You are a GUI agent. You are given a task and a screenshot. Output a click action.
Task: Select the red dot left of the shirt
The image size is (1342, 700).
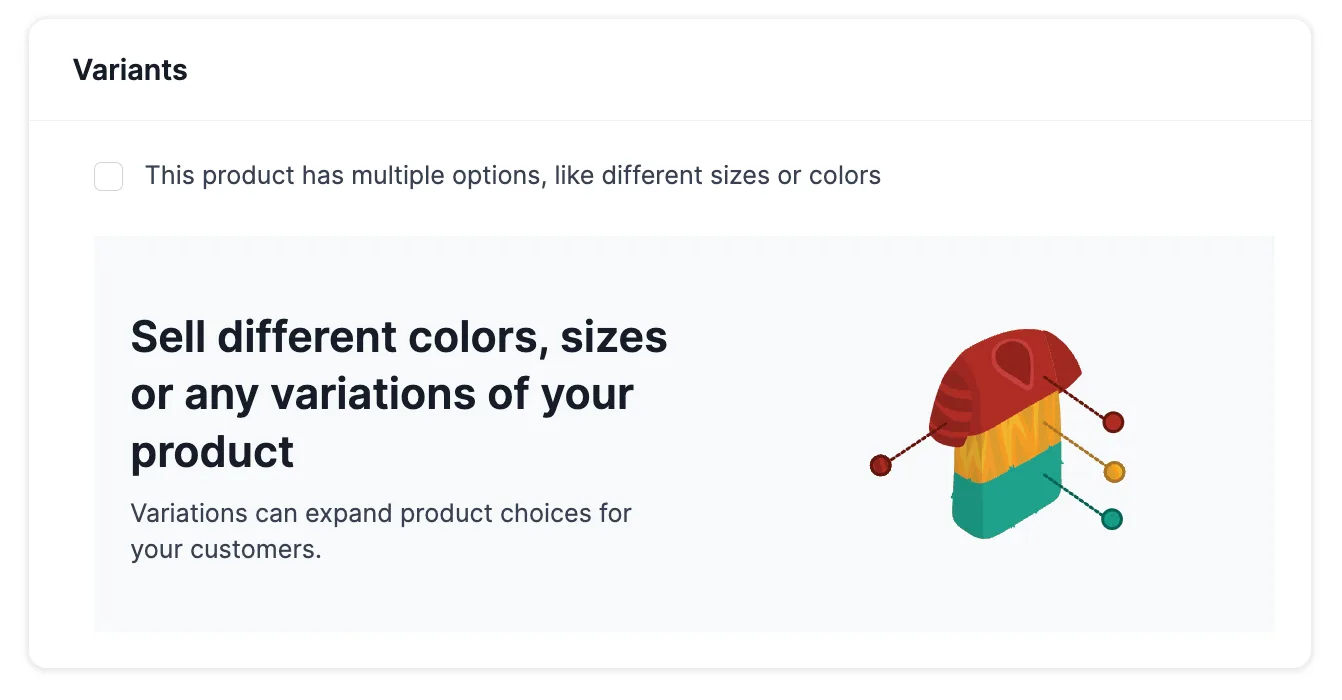point(880,465)
